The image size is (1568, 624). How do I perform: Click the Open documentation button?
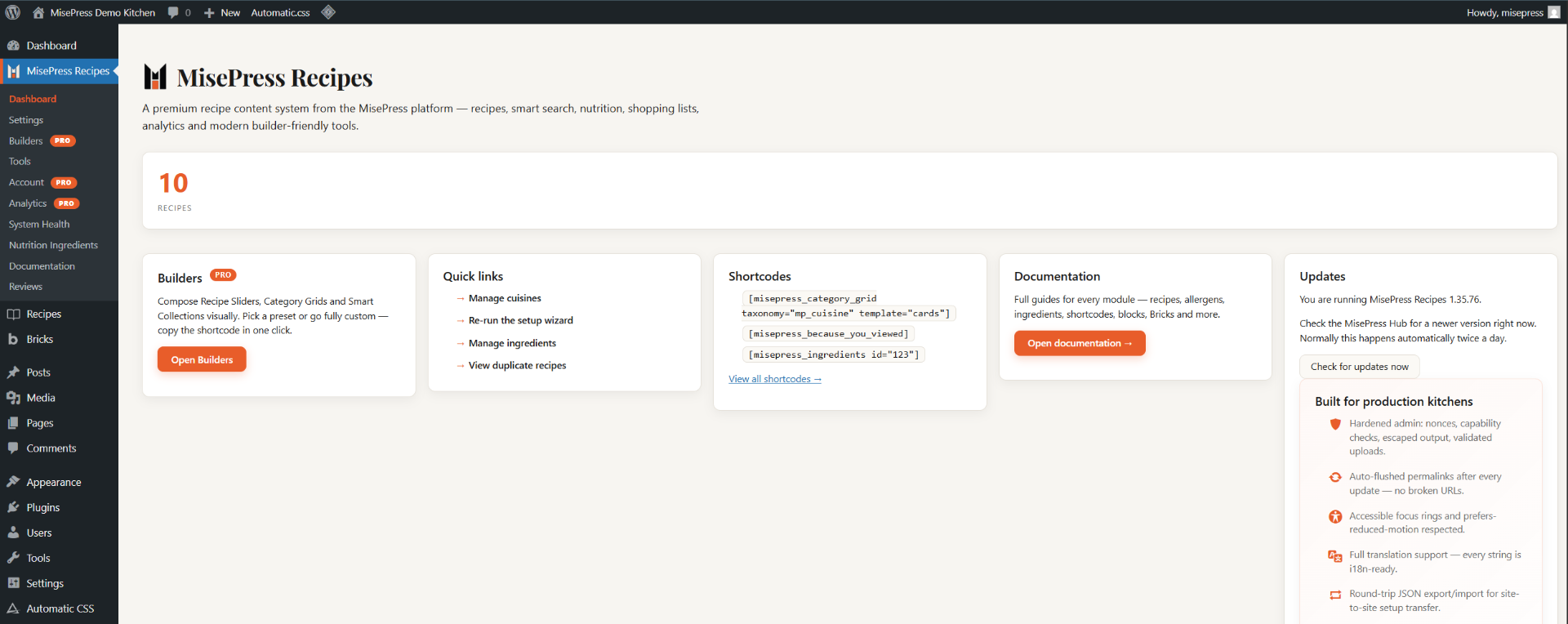(1080, 343)
